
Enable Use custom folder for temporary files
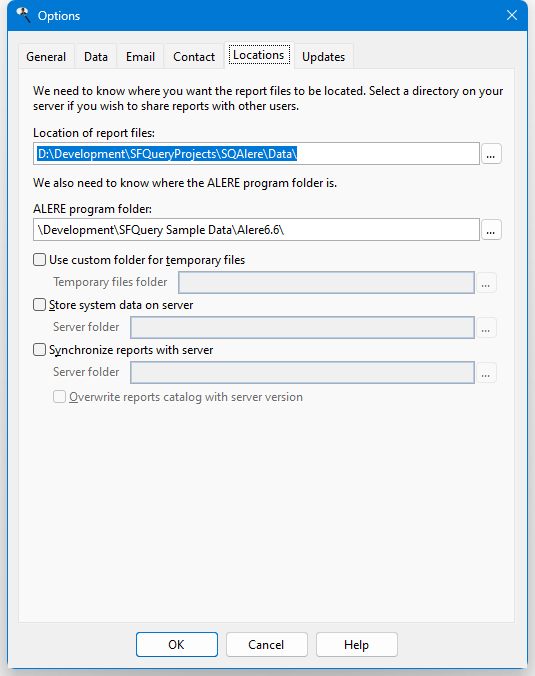tap(40, 260)
